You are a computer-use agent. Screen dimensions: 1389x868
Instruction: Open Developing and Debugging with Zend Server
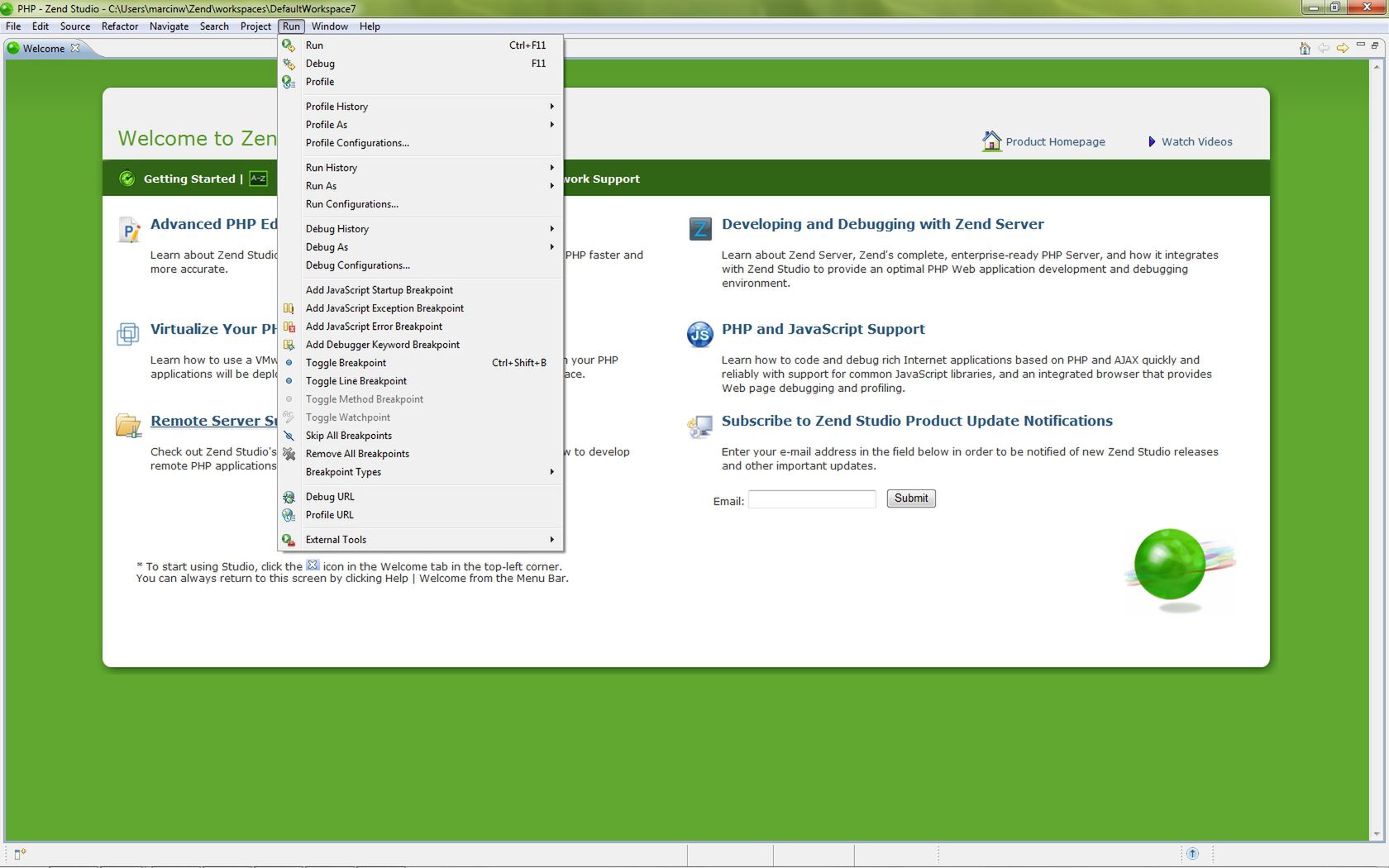882,224
